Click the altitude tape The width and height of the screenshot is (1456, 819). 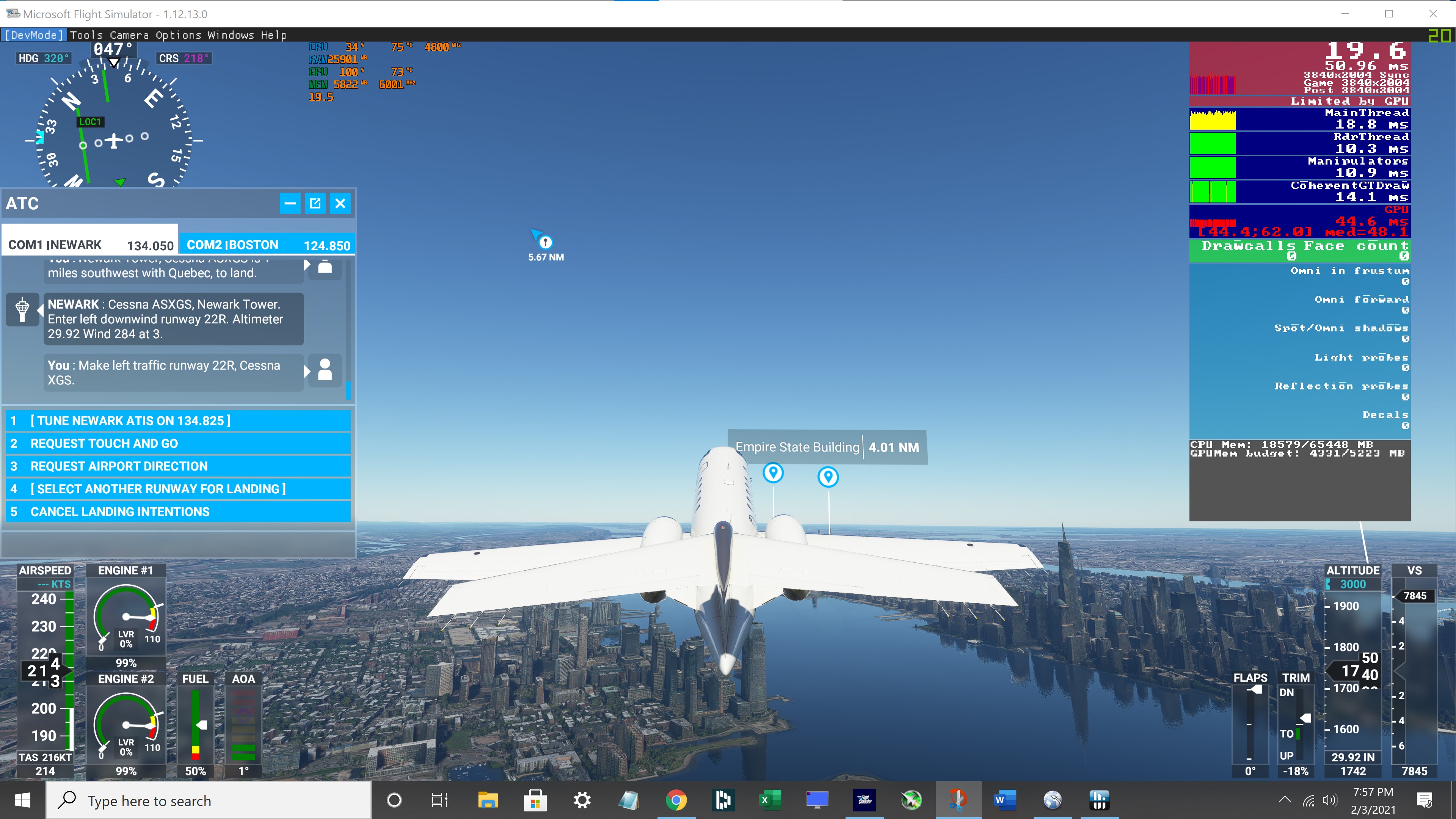(x=1353, y=670)
